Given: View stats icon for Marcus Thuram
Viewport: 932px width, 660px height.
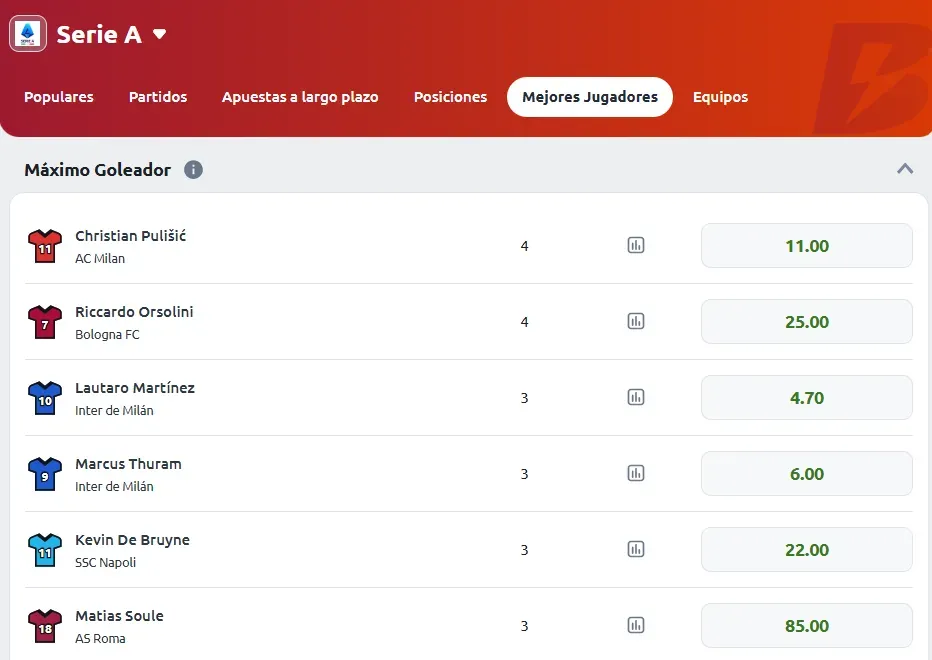Looking at the screenshot, I should point(636,473).
